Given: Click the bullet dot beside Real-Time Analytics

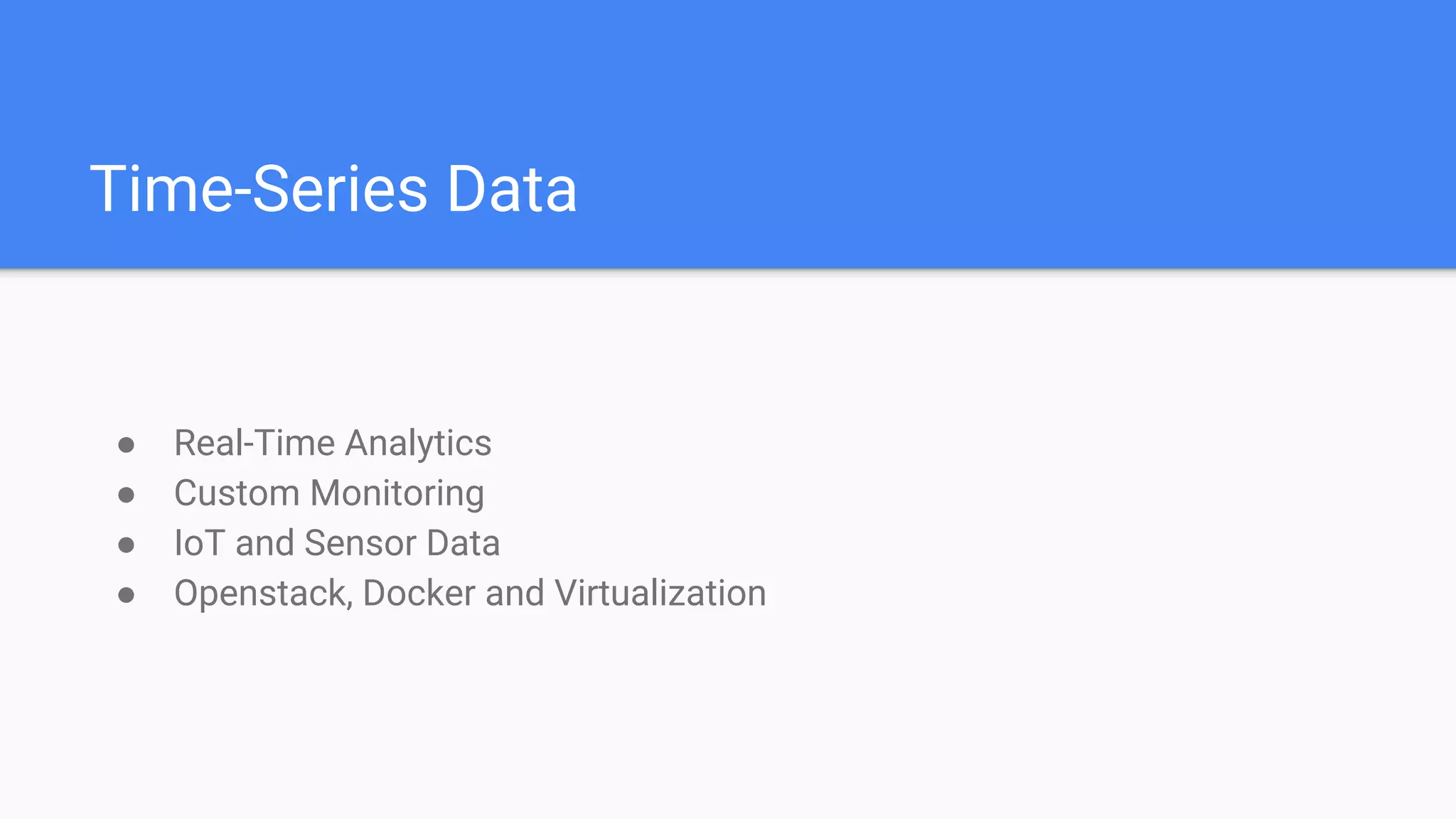Looking at the screenshot, I should click(127, 445).
